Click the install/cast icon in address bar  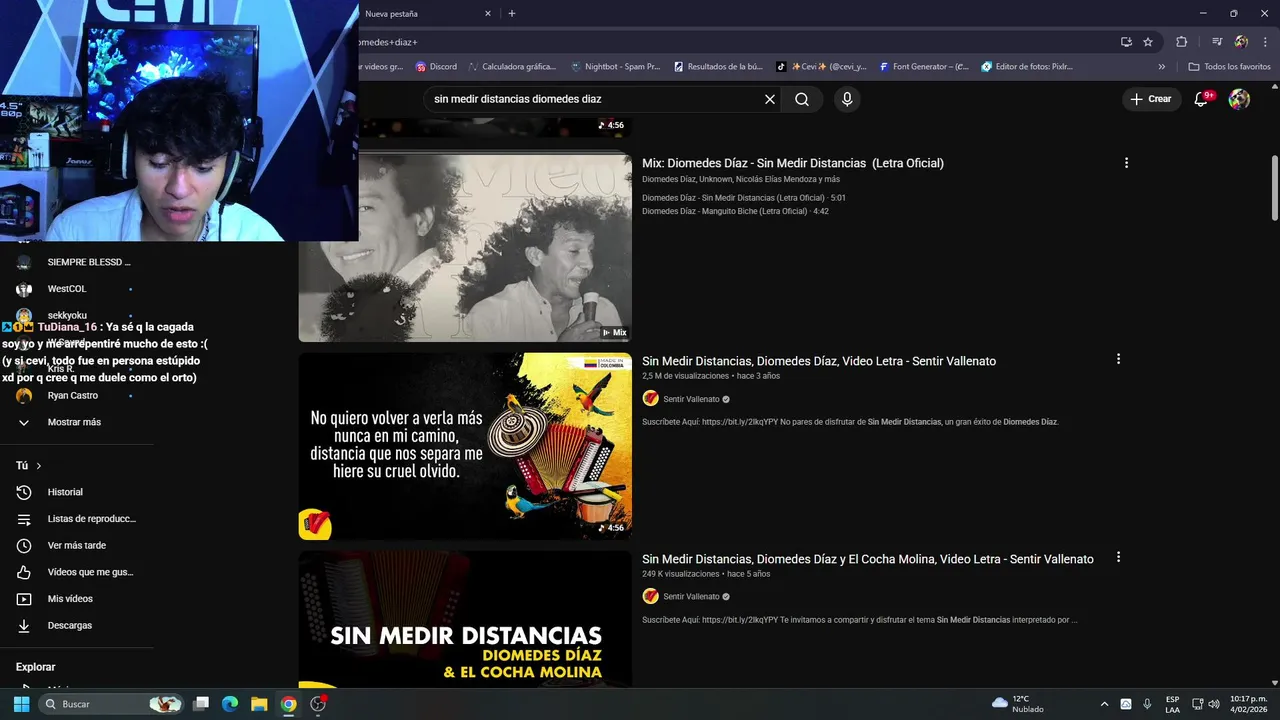click(x=1126, y=42)
